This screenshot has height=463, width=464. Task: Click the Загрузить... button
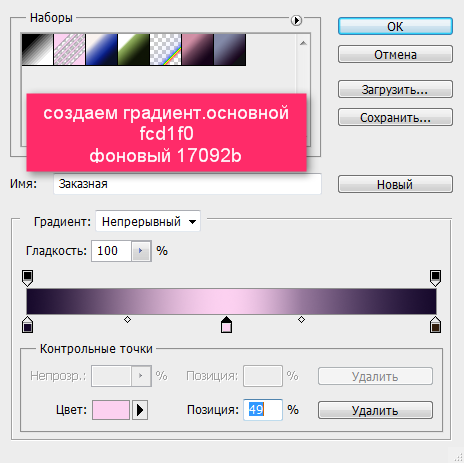[x=395, y=89]
